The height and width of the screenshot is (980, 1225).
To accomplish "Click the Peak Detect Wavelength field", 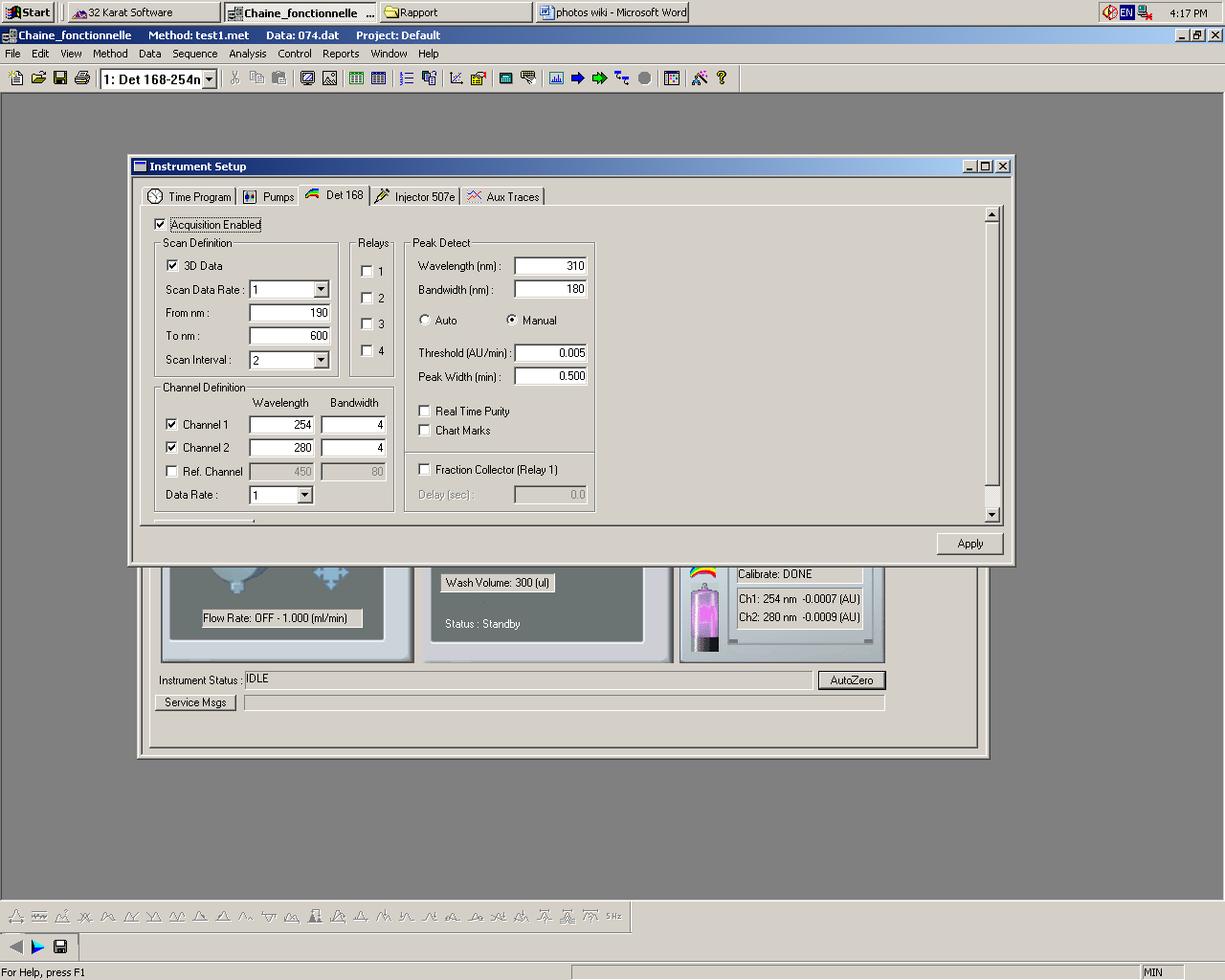I will [x=550, y=265].
